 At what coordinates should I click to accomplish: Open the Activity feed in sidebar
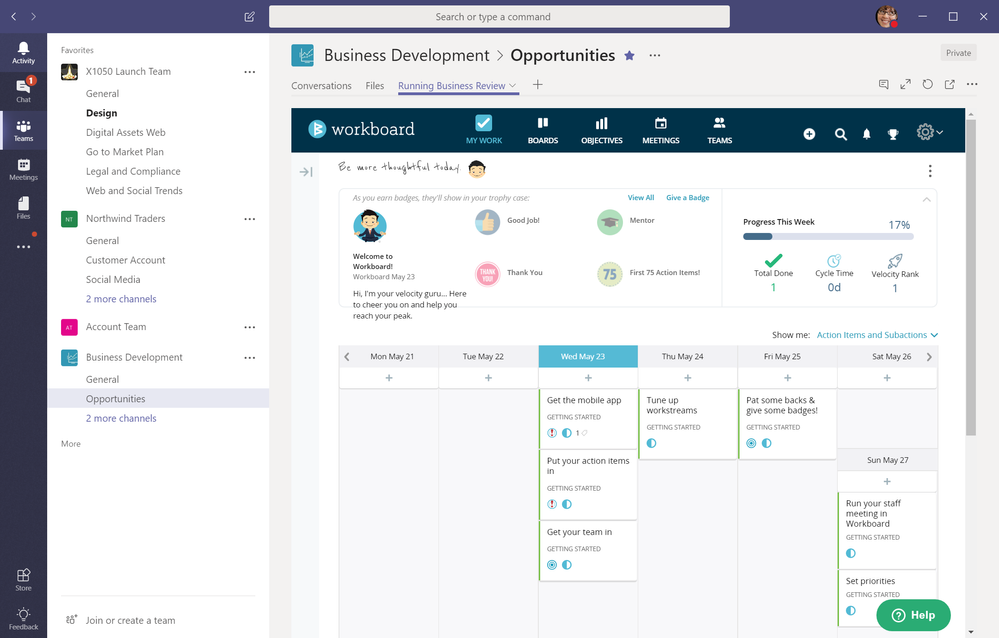[x=23, y=53]
